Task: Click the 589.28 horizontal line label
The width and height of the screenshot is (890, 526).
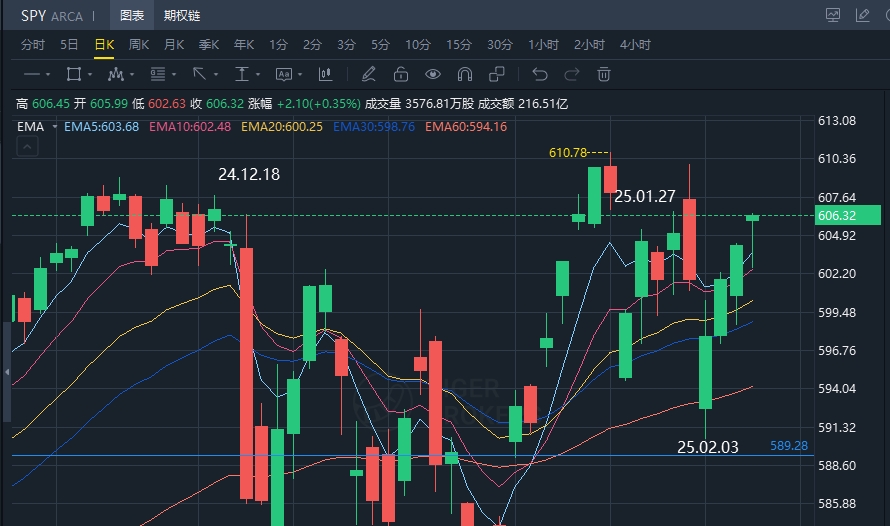Action: tap(789, 446)
